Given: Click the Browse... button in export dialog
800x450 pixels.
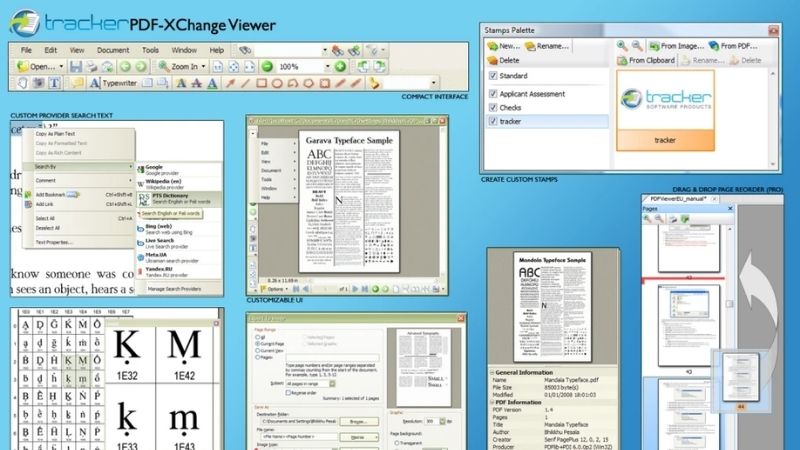Looking at the screenshot, I should pyautogui.click(x=358, y=421).
